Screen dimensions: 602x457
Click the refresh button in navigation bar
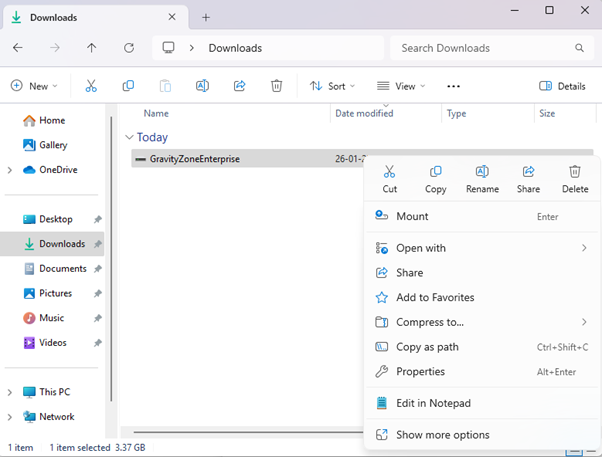[129, 48]
